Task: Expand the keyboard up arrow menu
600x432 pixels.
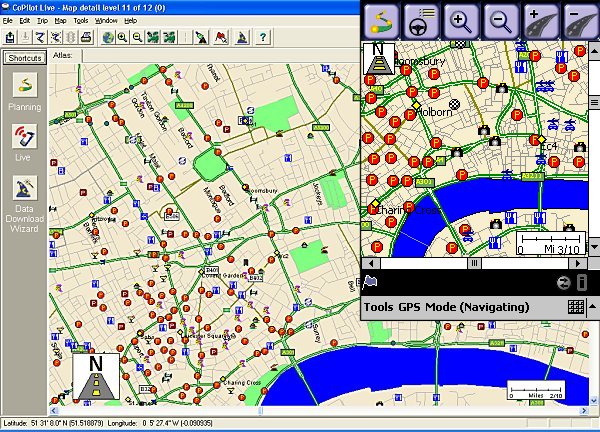Action: coord(593,306)
